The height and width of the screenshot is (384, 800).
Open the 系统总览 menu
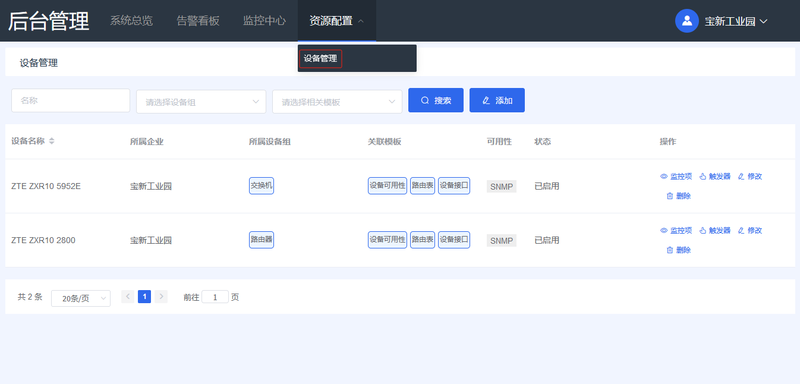coord(131,21)
